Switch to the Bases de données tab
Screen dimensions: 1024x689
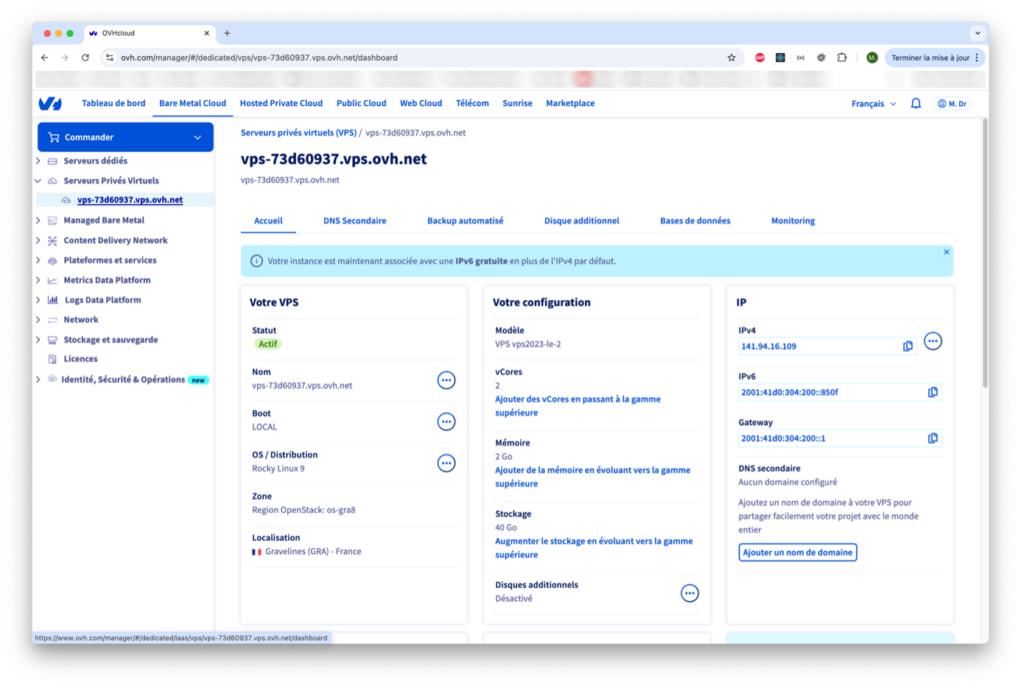tap(695, 221)
